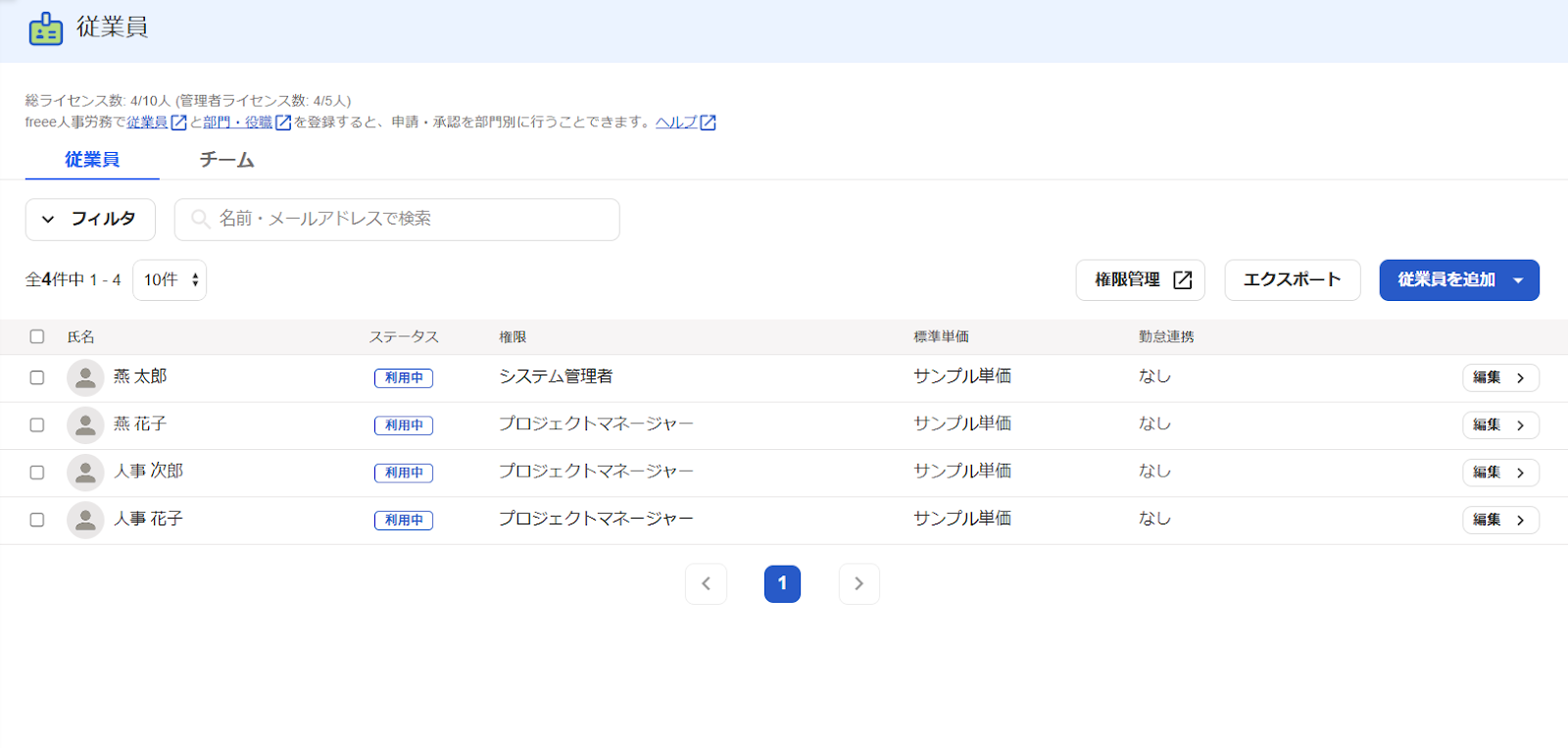
Task: Open the 従業員 link in the description
Action: 147,123
